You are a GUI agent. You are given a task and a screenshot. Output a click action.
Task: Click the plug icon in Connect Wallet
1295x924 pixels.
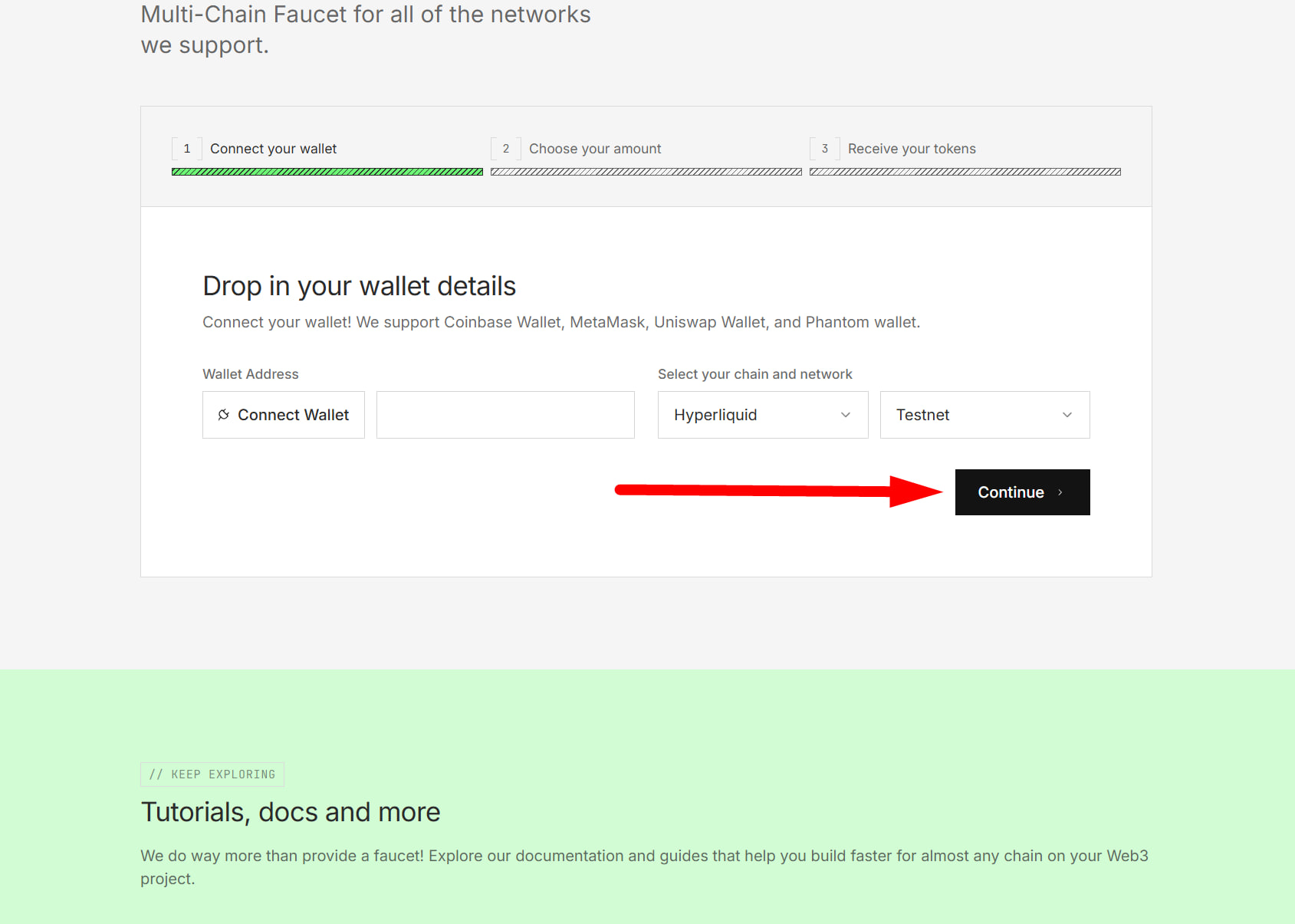click(224, 415)
